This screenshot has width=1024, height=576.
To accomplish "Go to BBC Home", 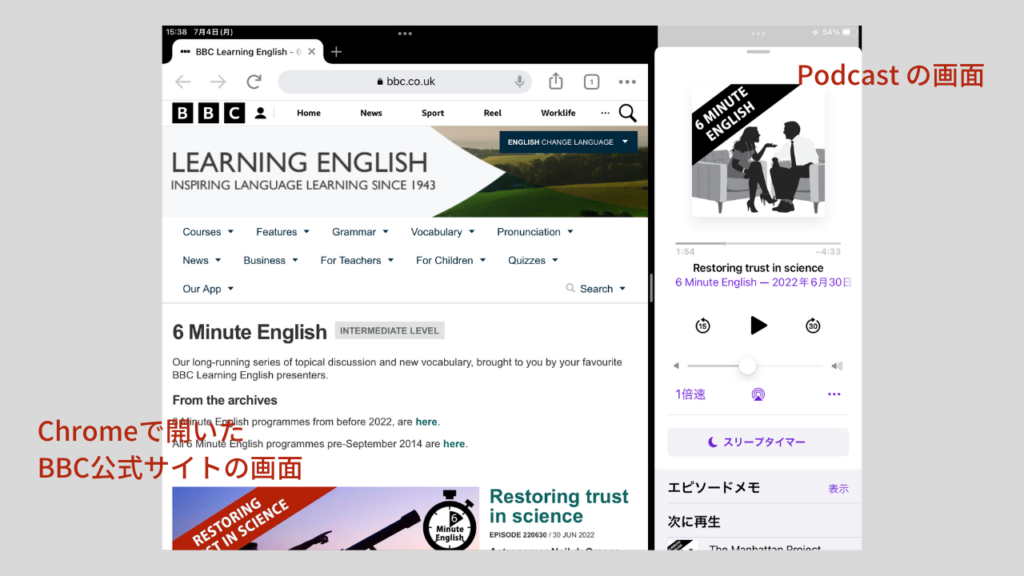I will point(309,113).
